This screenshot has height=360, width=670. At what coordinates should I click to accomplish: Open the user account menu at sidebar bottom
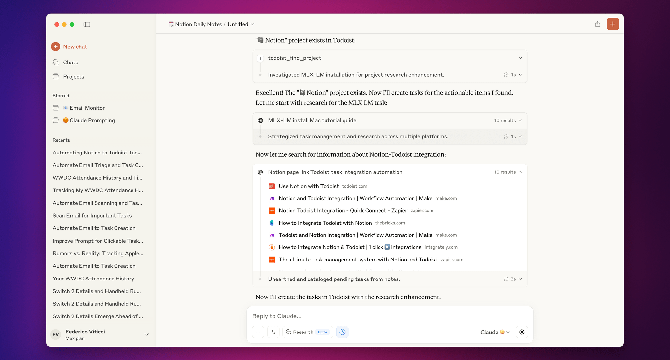coord(100,335)
